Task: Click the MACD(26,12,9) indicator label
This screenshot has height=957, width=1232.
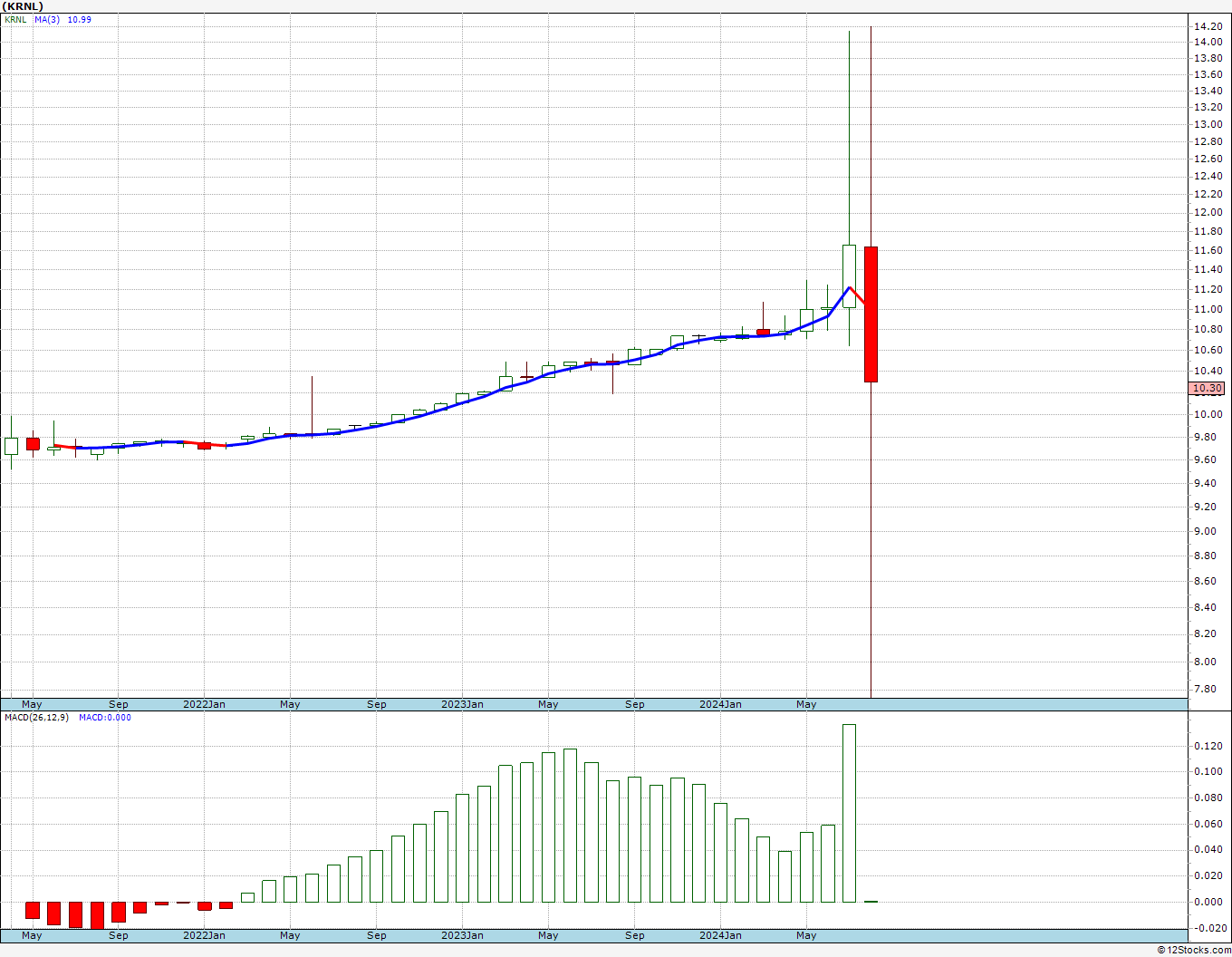Action: click(x=36, y=718)
